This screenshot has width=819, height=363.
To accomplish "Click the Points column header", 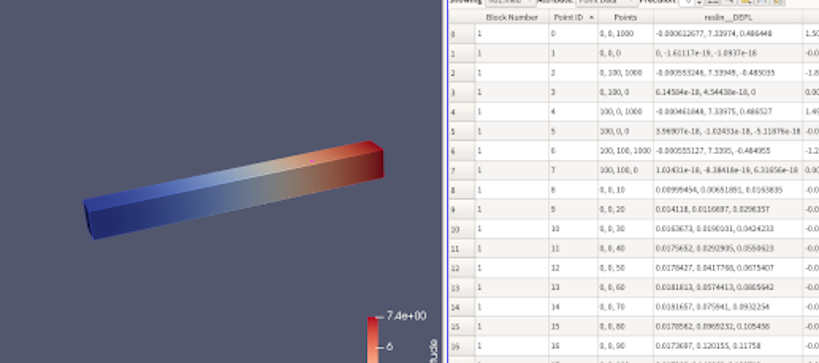I will click(625, 17).
